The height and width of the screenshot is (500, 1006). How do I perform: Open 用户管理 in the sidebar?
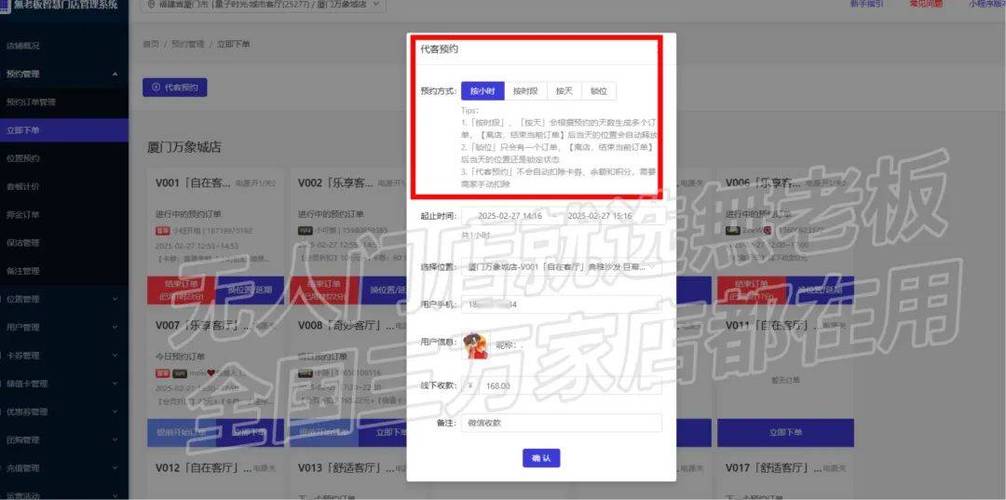coord(23,327)
